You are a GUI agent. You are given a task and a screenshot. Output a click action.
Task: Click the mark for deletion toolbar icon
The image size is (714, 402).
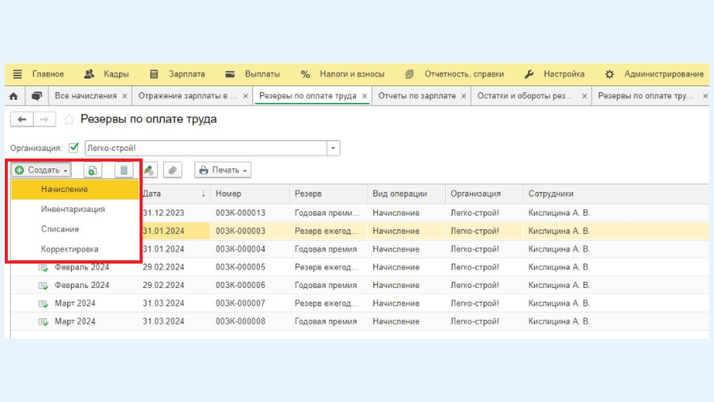pos(123,171)
